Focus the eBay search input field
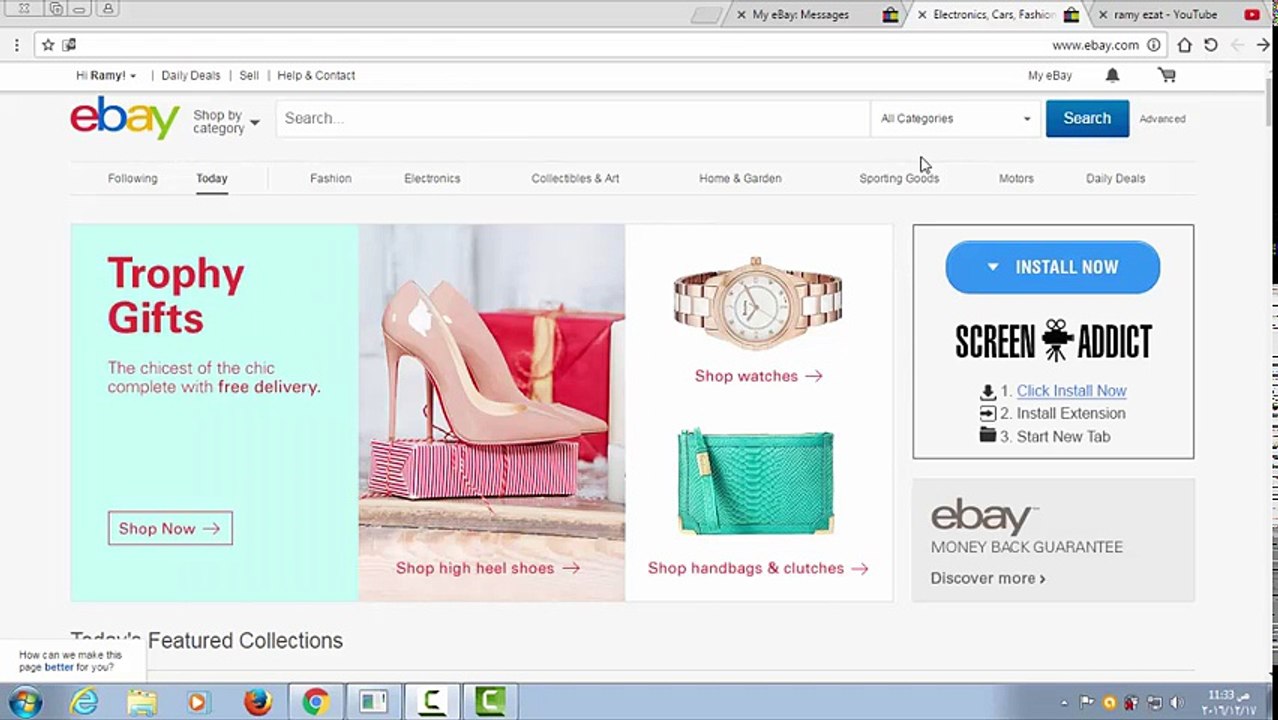This screenshot has width=1278, height=720. click(573, 118)
